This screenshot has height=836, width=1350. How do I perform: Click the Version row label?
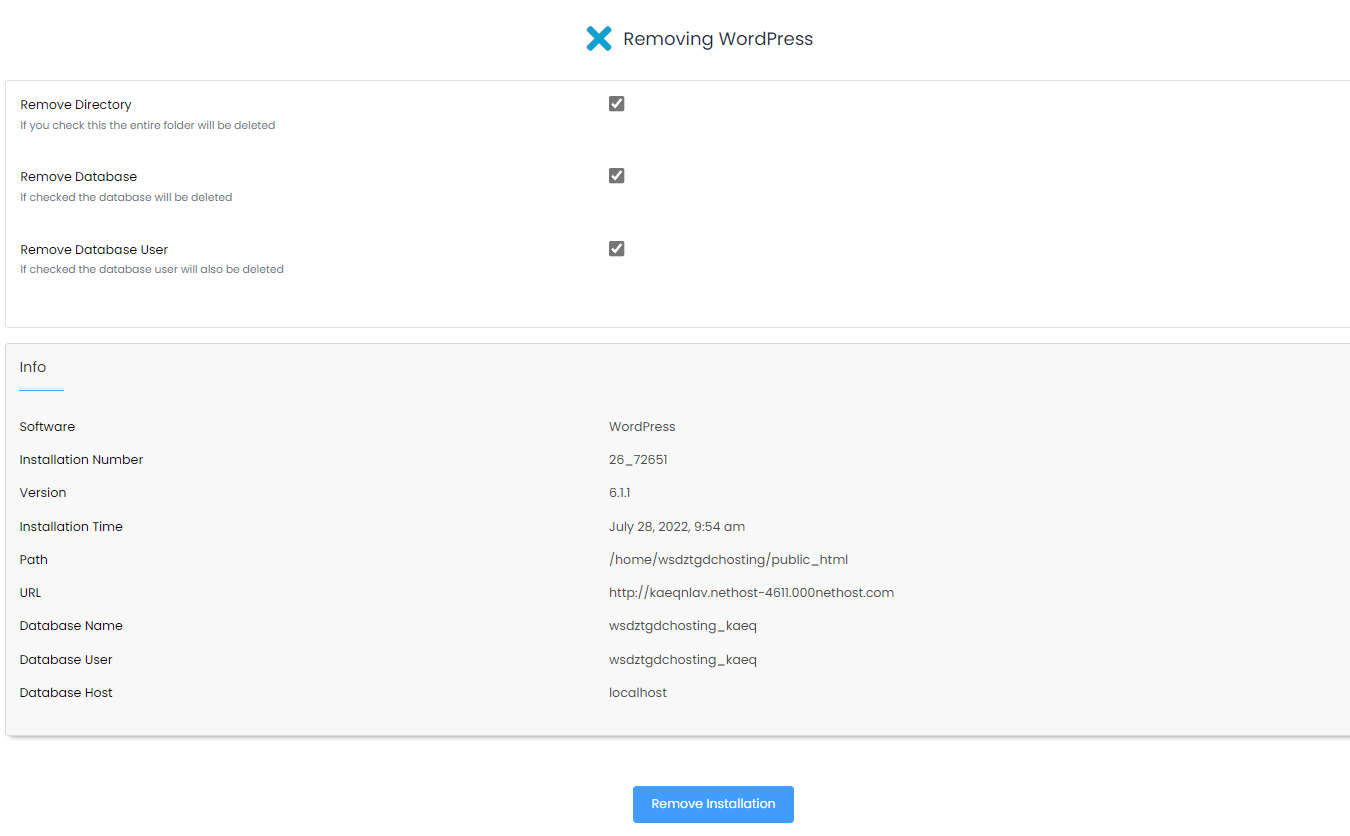click(43, 493)
